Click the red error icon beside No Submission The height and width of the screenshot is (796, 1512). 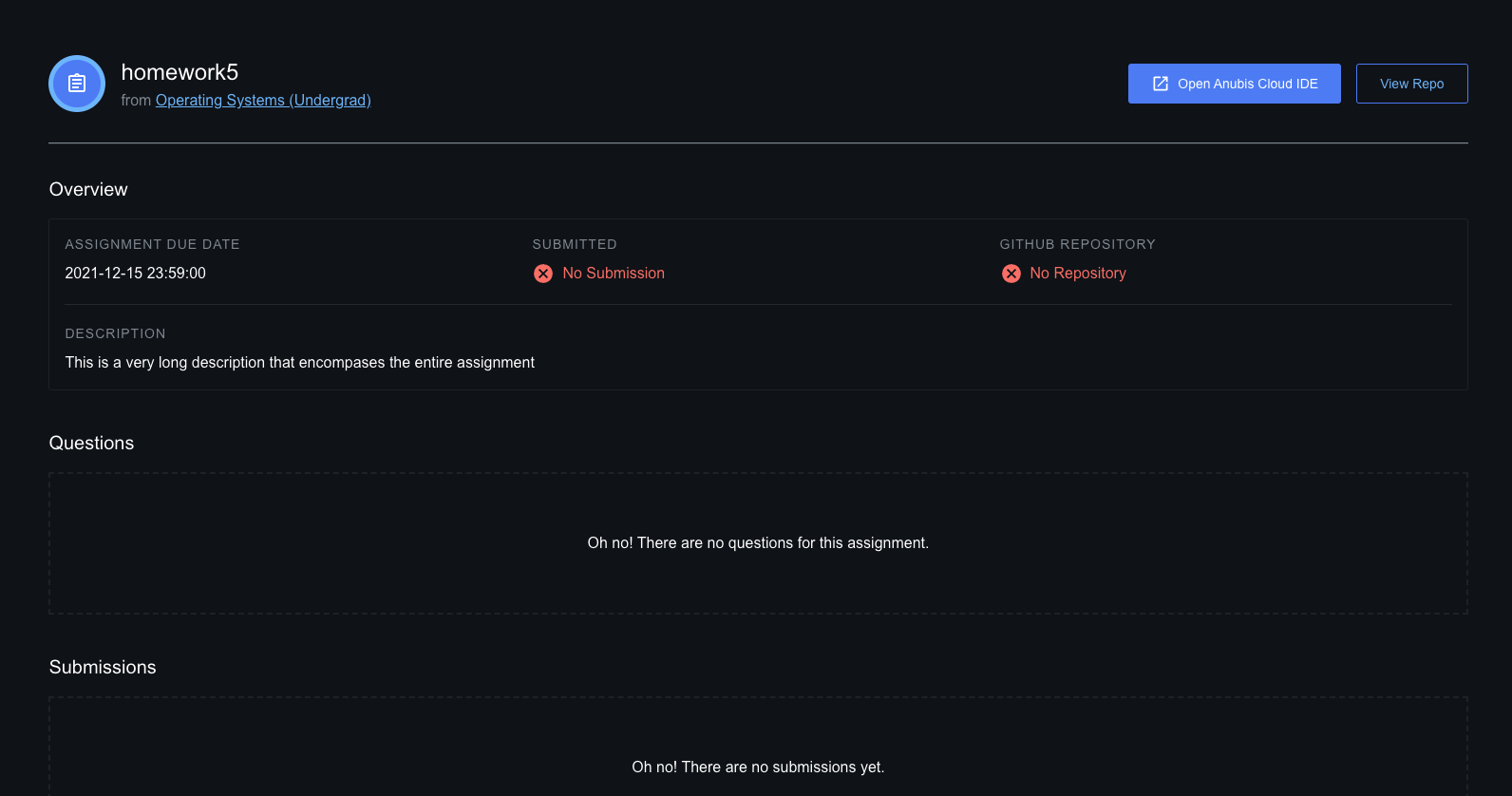tap(543, 273)
